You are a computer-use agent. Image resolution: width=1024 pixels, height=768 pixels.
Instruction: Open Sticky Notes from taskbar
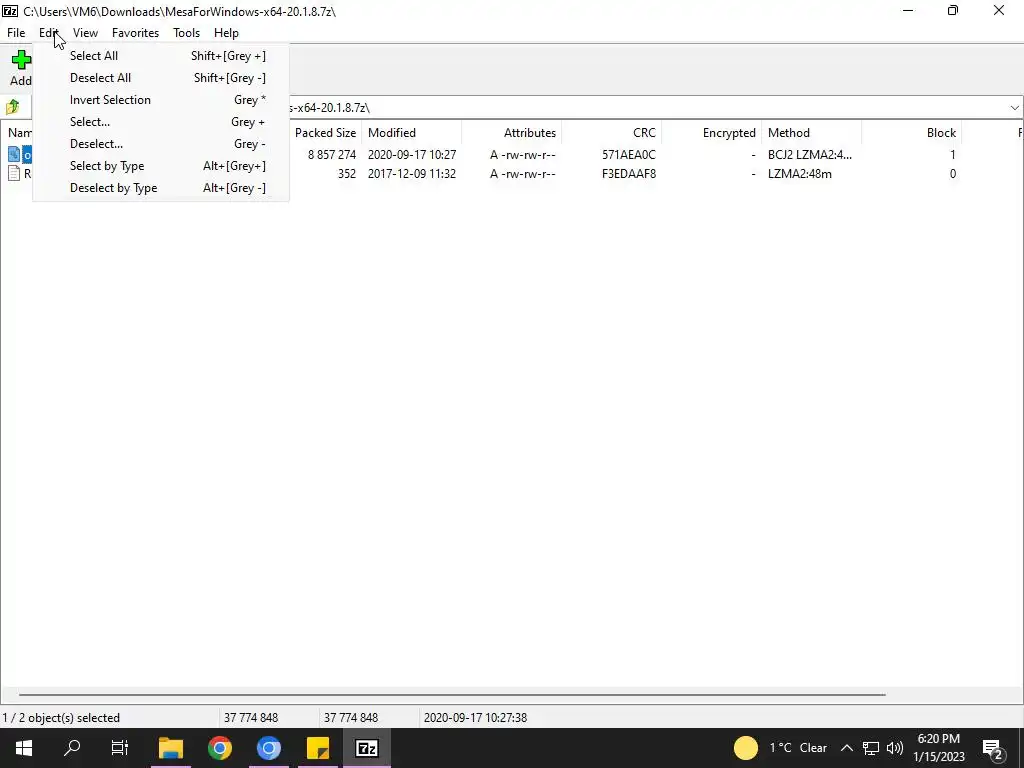tap(318, 748)
